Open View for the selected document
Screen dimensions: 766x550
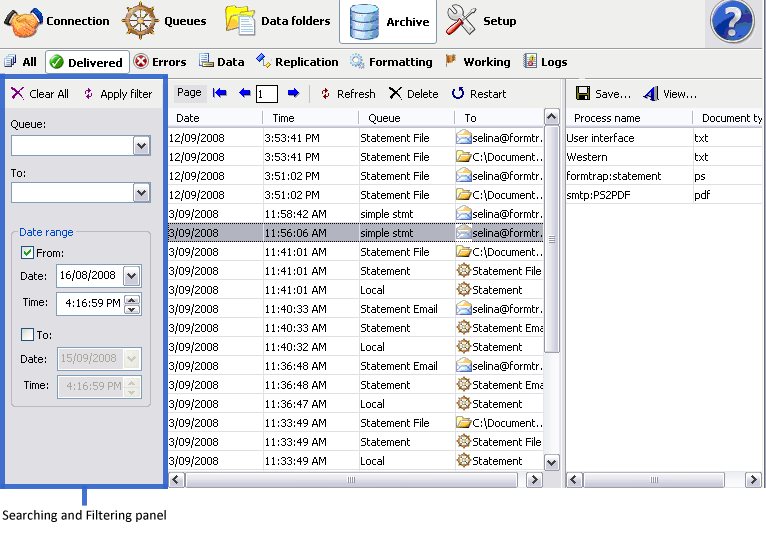point(670,94)
